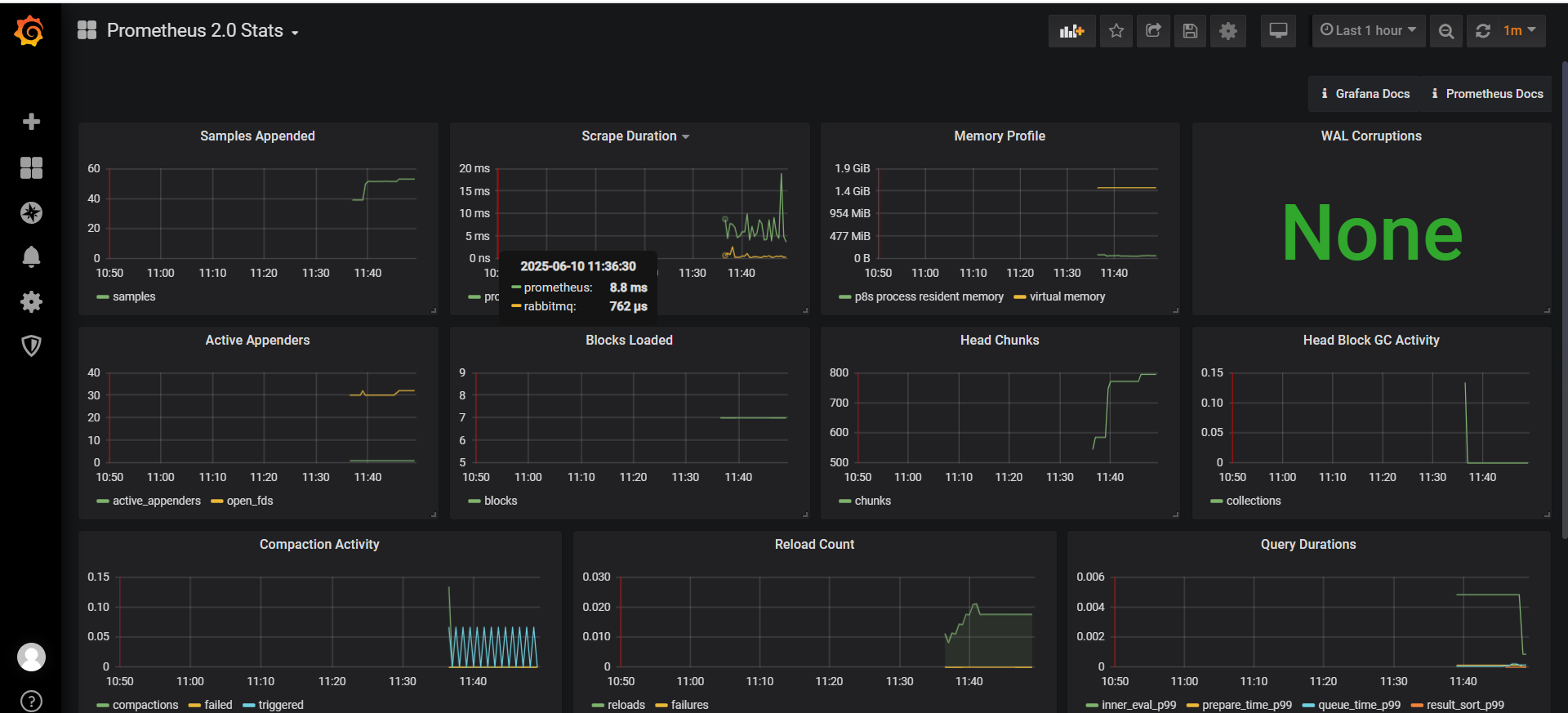Open the Dashboards icon in sidebar
This screenshot has width=1568, height=713.
(x=31, y=168)
